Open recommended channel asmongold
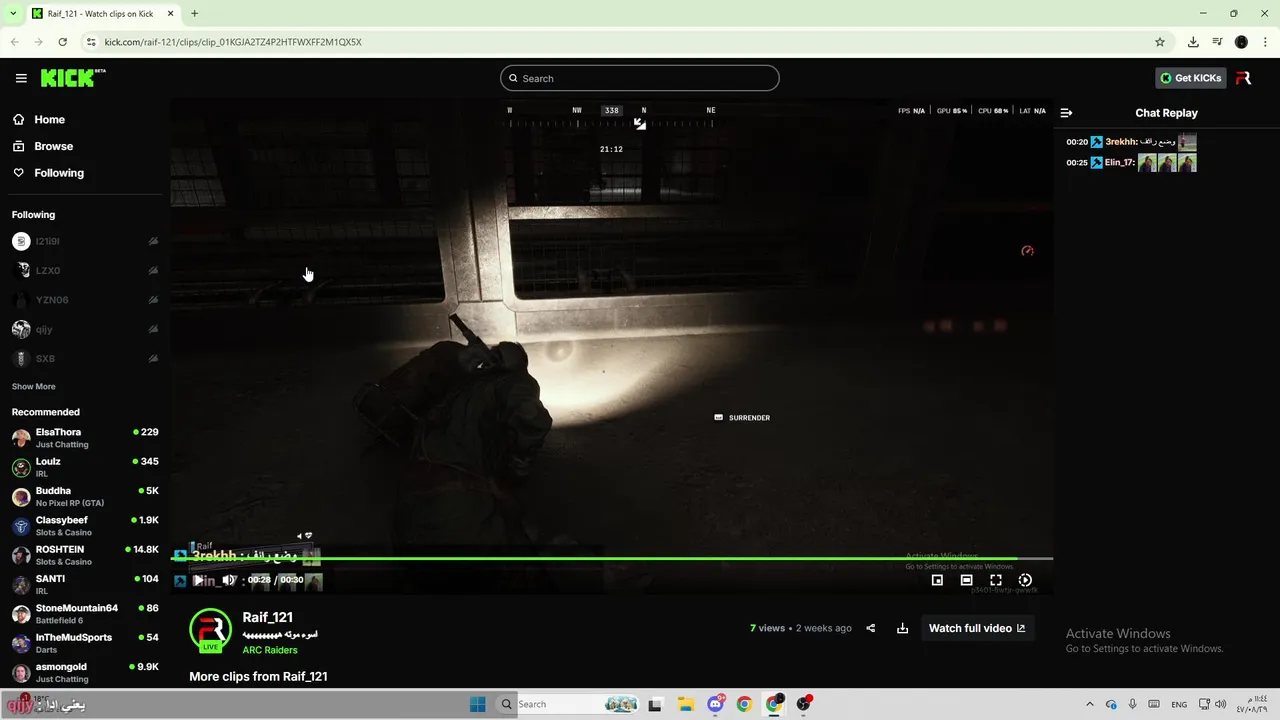 (85, 672)
